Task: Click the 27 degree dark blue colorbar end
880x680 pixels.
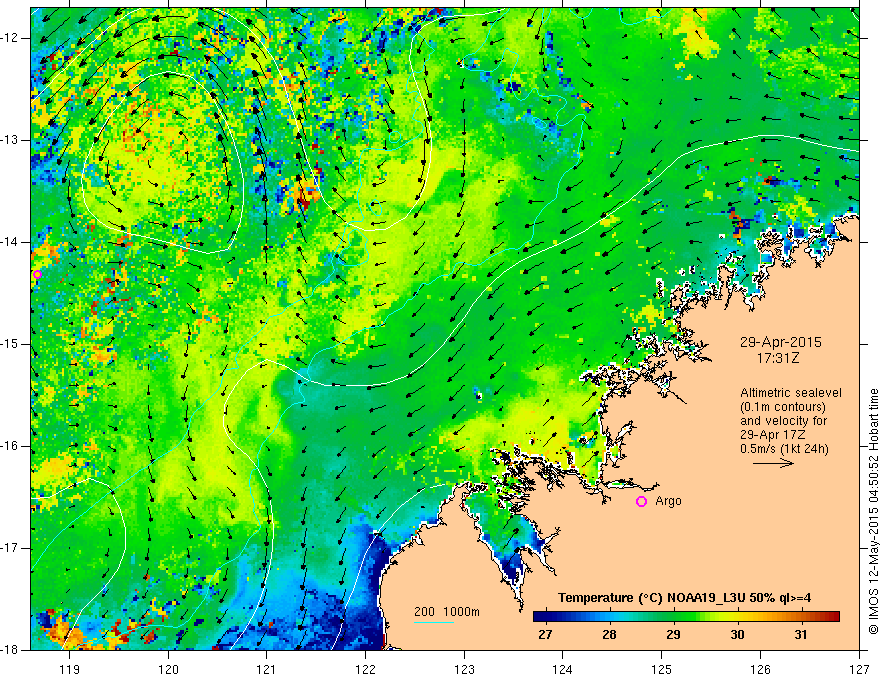Action: tap(539, 617)
